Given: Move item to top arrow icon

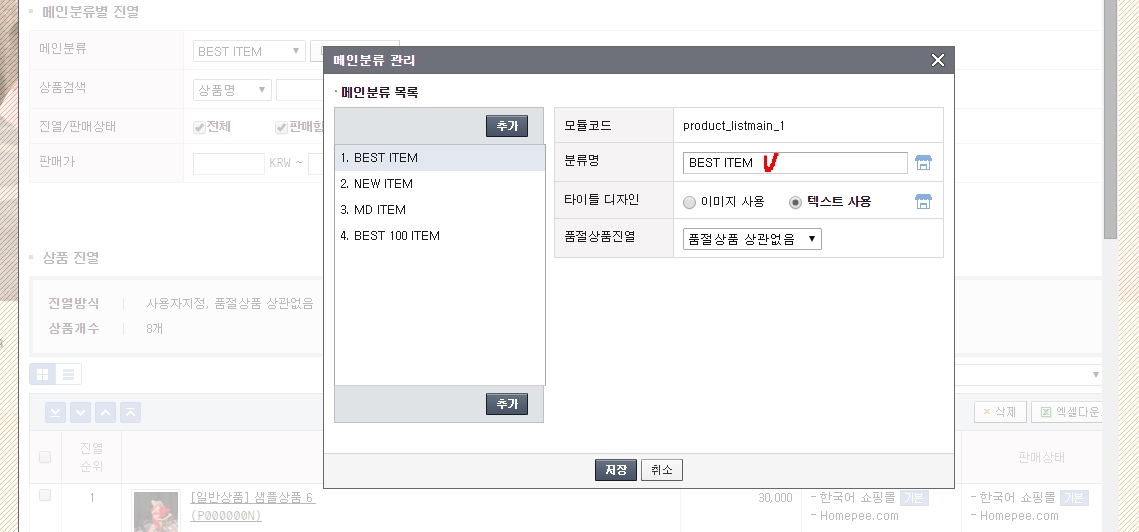Looking at the screenshot, I should click(130, 412).
